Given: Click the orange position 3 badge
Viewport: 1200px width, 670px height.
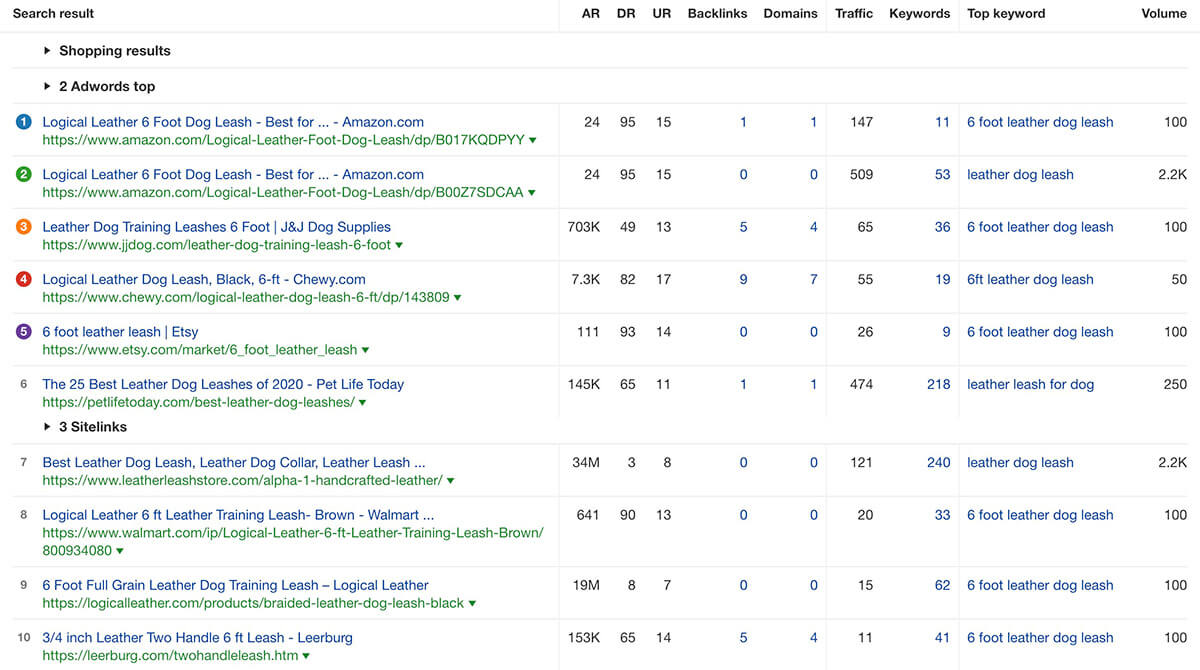Looking at the screenshot, I should click(x=24, y=227).
